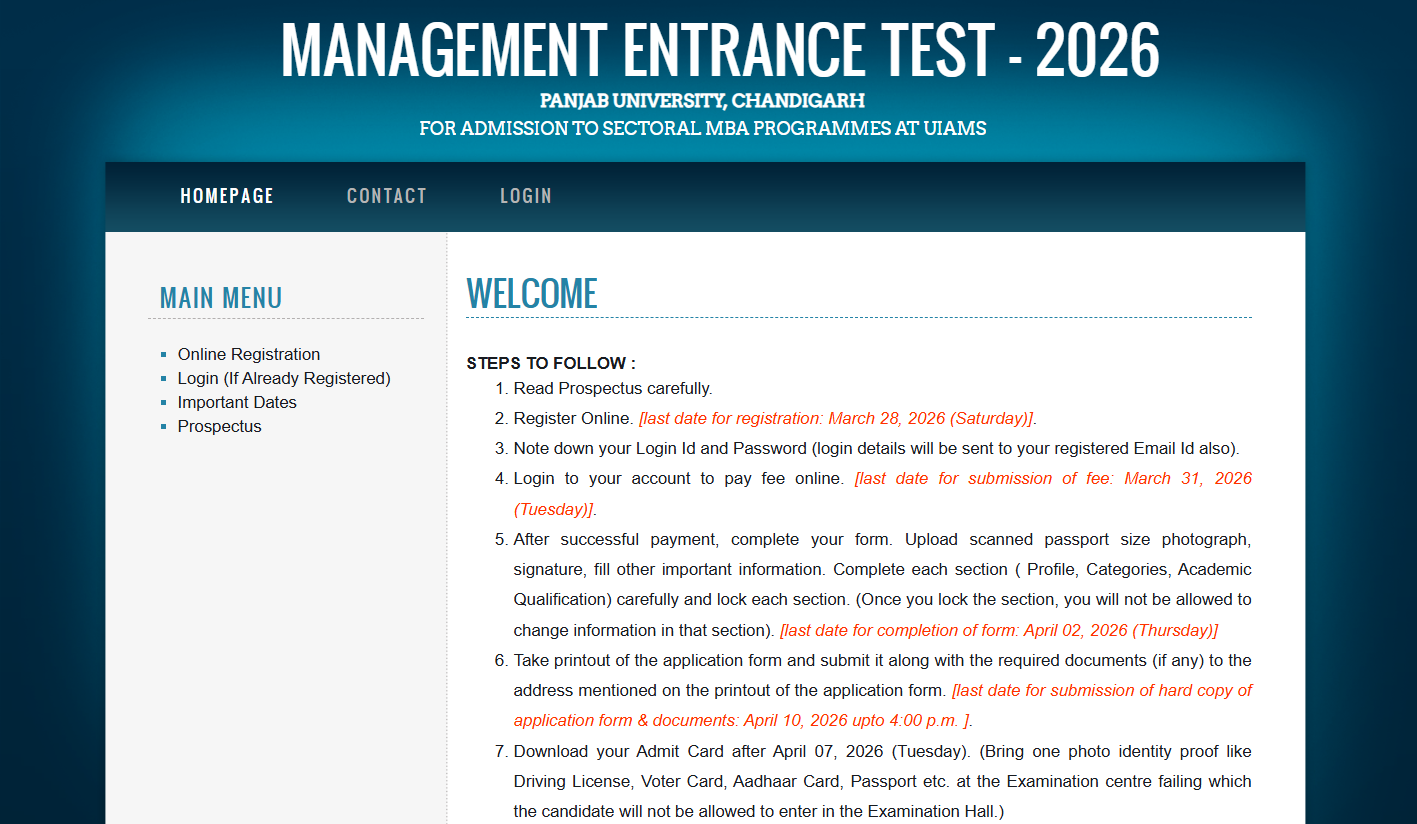Click the STEPS TO FOLLOW heading
Image resolution: width=1417 pixels, height=824 pixels.
click(x=548, y=362)
